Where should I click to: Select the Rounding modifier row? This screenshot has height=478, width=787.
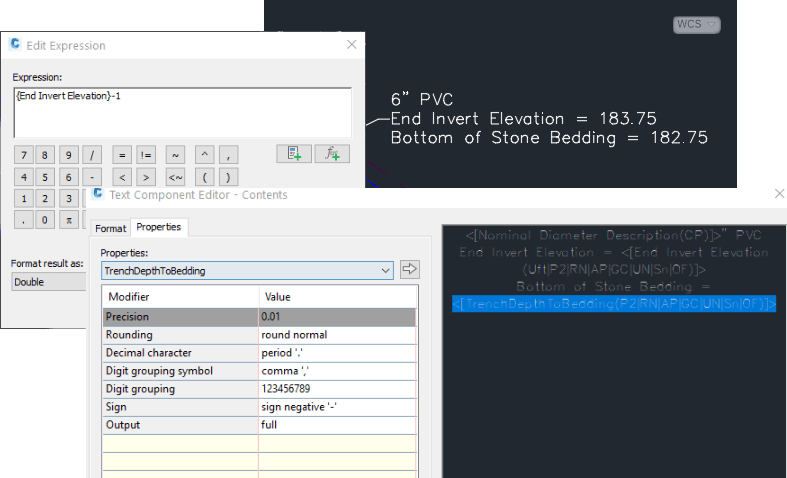pos(180,335)
